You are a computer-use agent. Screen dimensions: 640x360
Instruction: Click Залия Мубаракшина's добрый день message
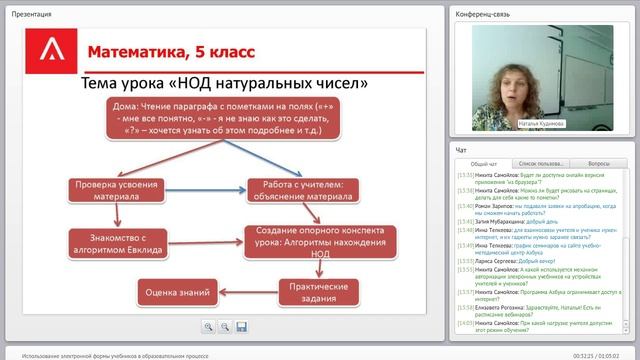(x=507, y=222)
